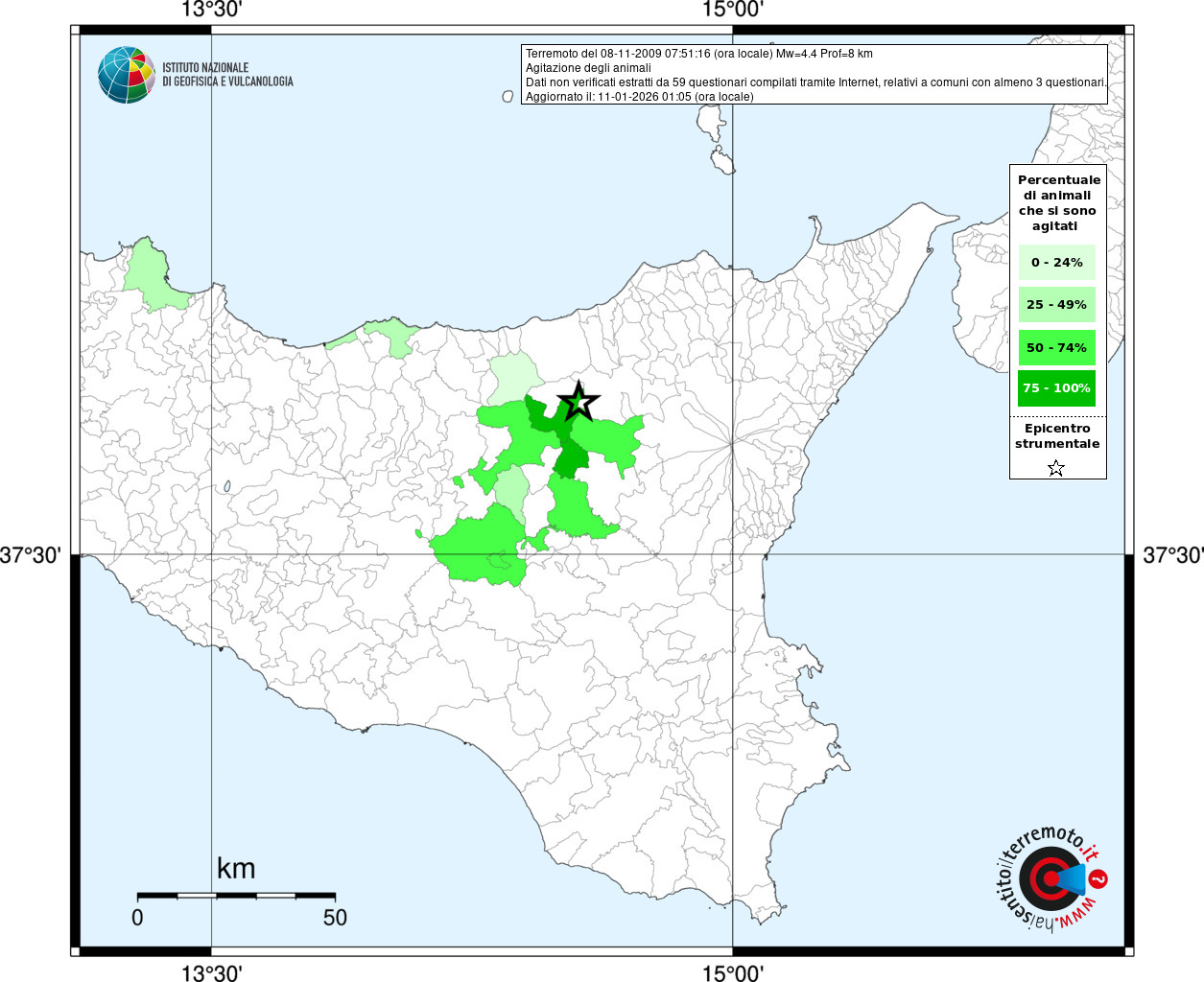Screen dimensions: 1204x982
Task: Click the distance scale bar
Action: click(x=236, y=896)
